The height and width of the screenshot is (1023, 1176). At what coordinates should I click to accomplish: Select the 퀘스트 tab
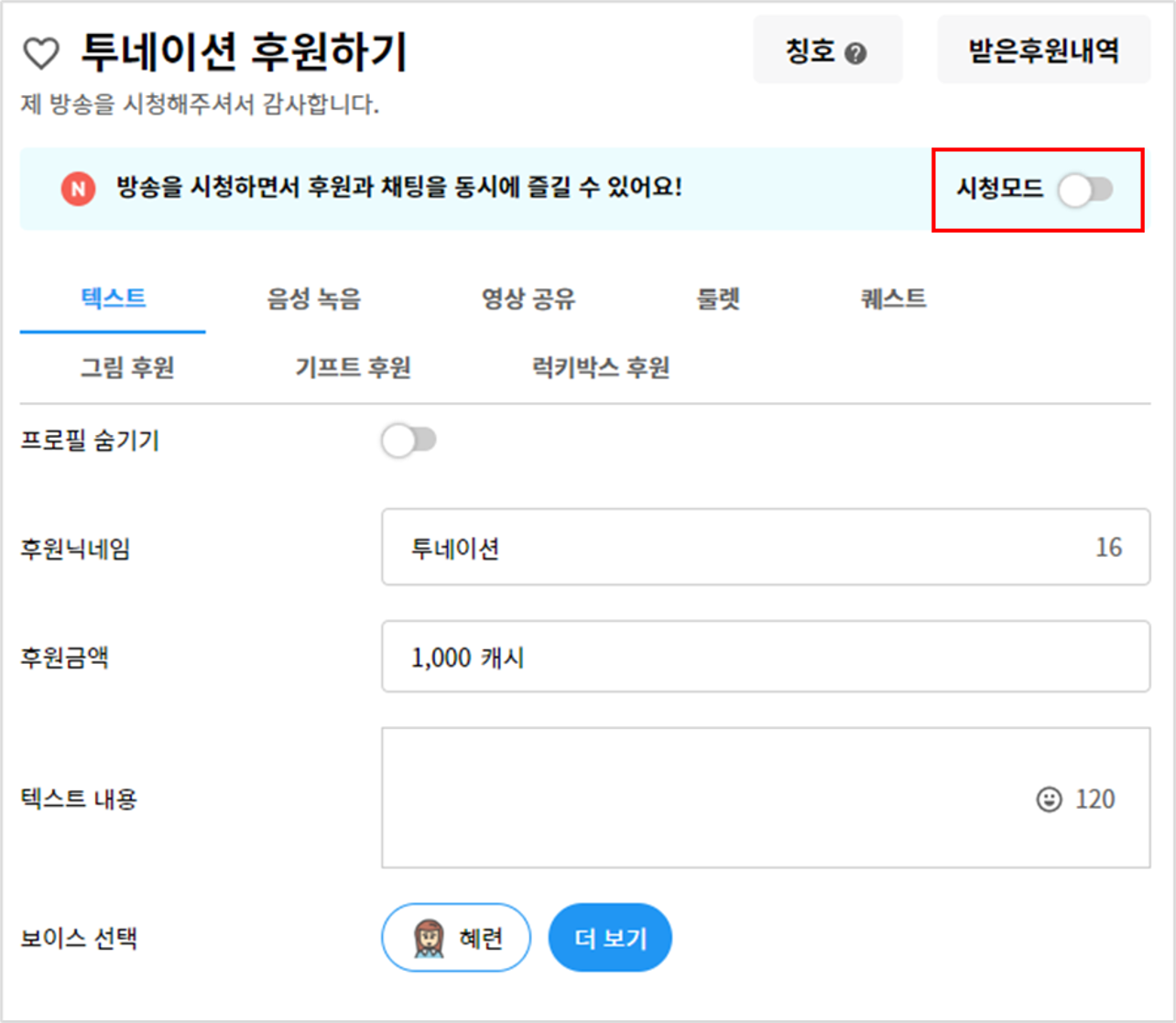[x=894, y=299]
